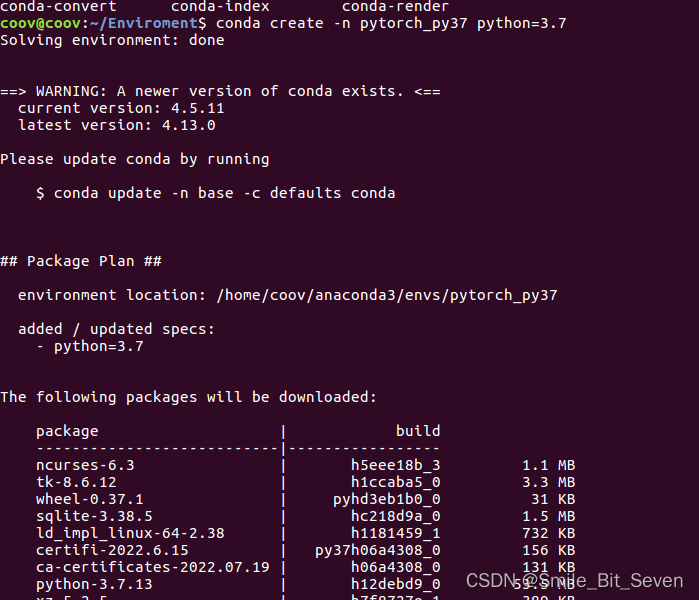Click 'current version: 4.5.11'
Viewport: 699px width, 600px height.
[x=121, y=108]
